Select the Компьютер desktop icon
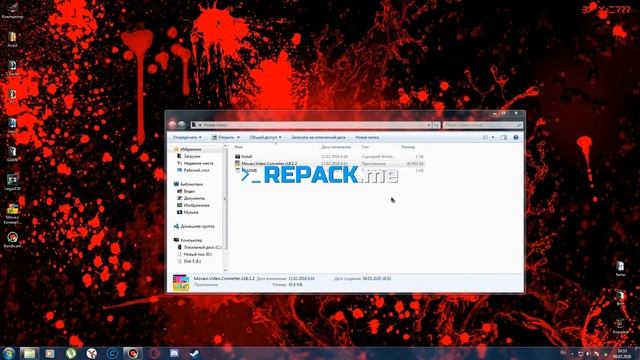This screenshot has height=360, width=640. (12, 11)
